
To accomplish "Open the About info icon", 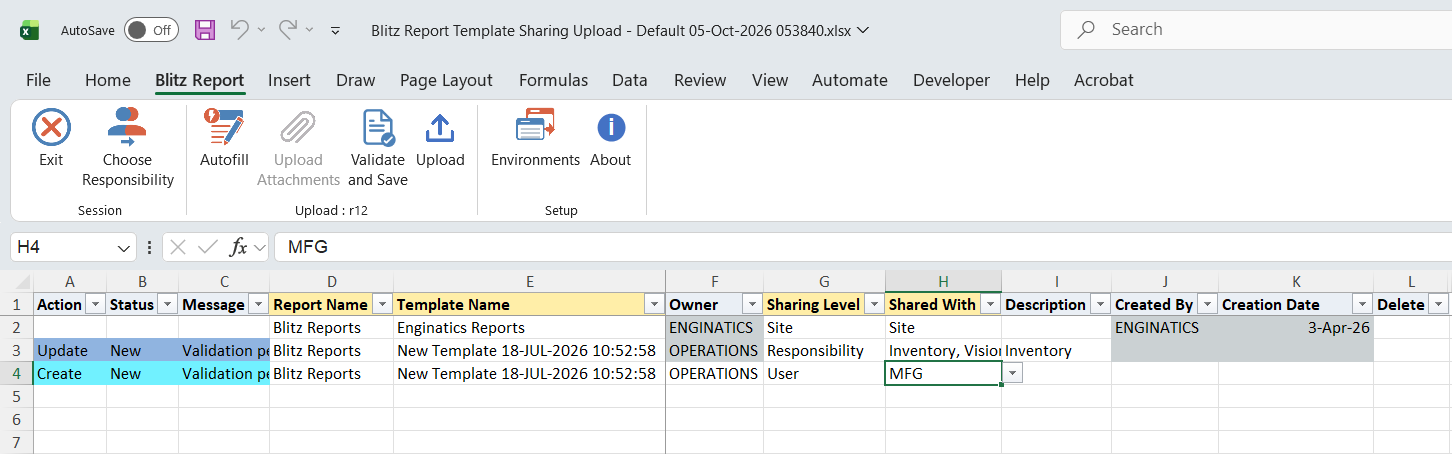I will pyautogui.click(x=610, y=128).
